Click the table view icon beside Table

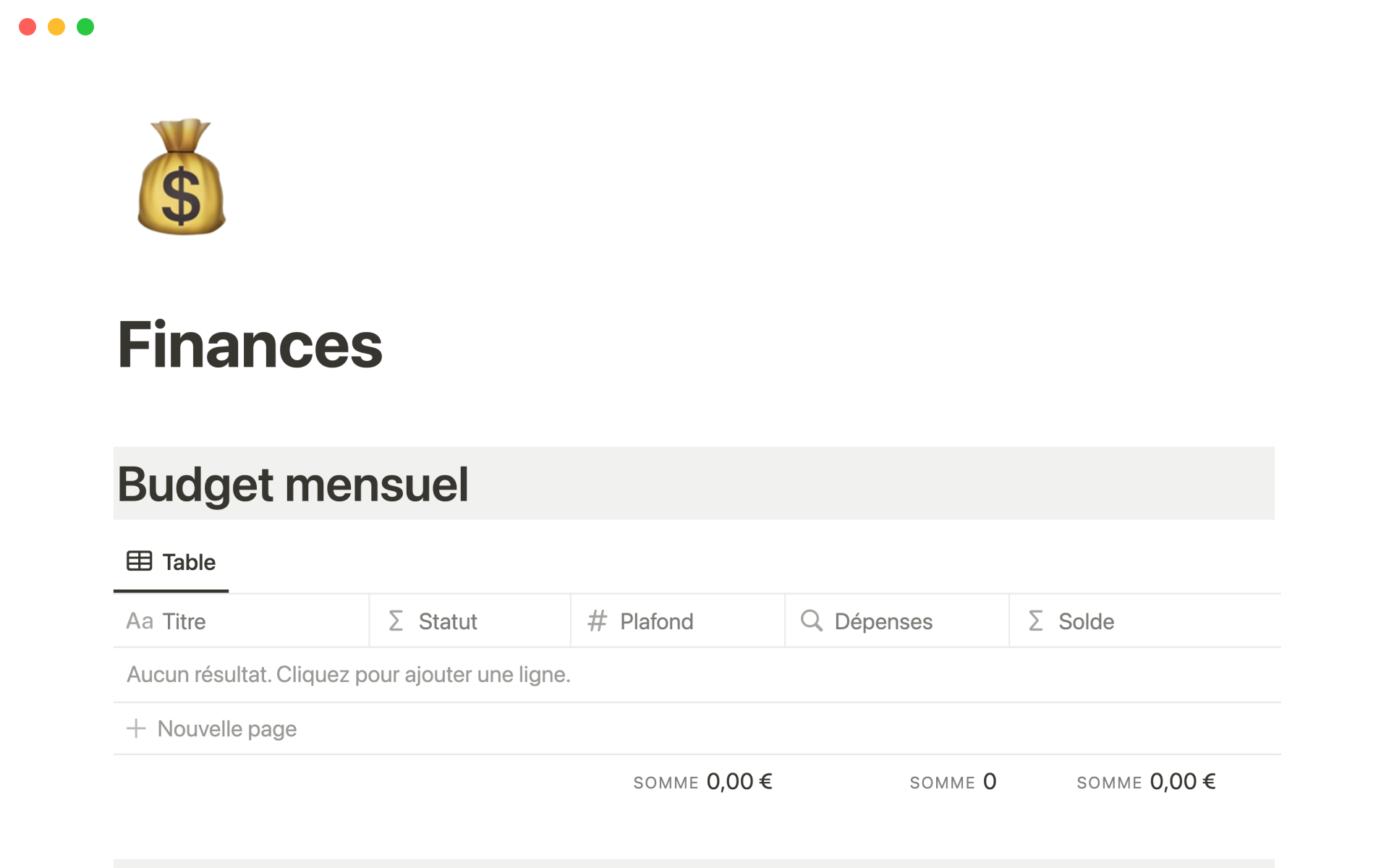pos(139,561)
